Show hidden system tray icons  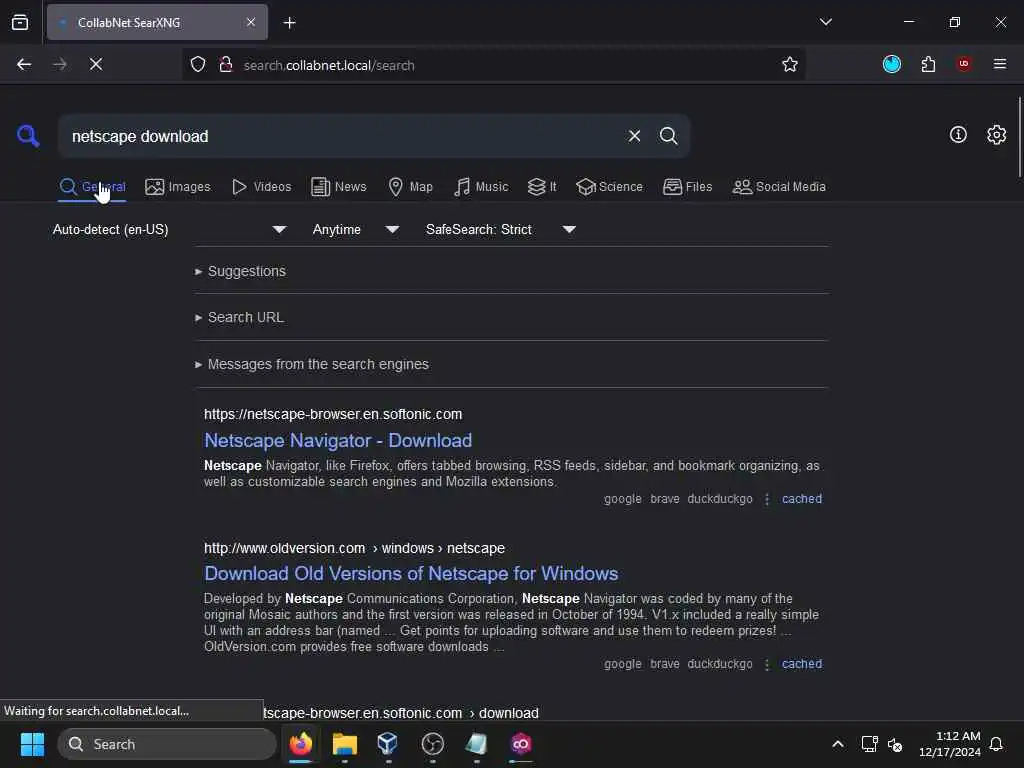point(837,744)
